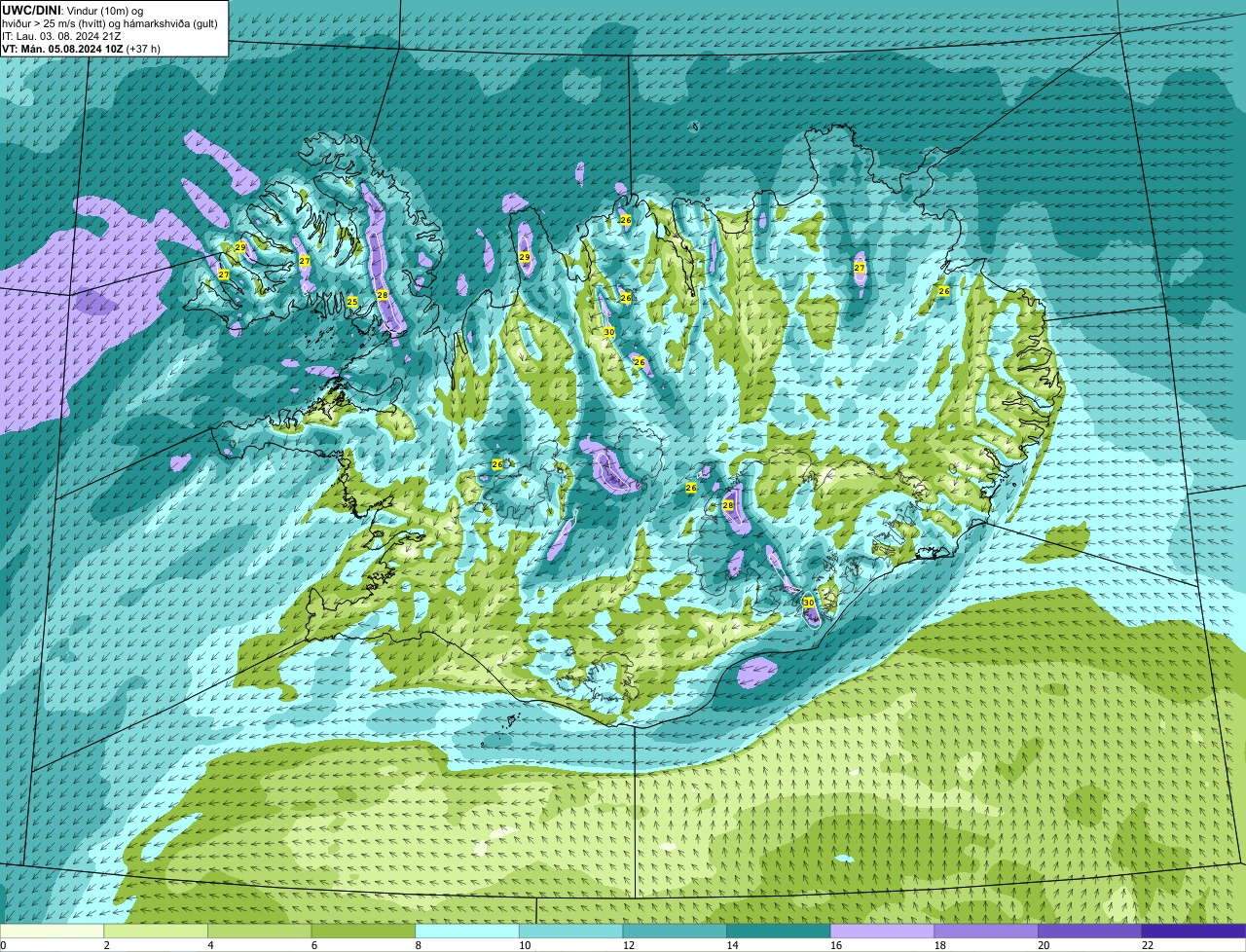This screenshot has height=952, width=1246.
Task: Click the 10–12 m/s legend color swatch
Action: point(570,931)
